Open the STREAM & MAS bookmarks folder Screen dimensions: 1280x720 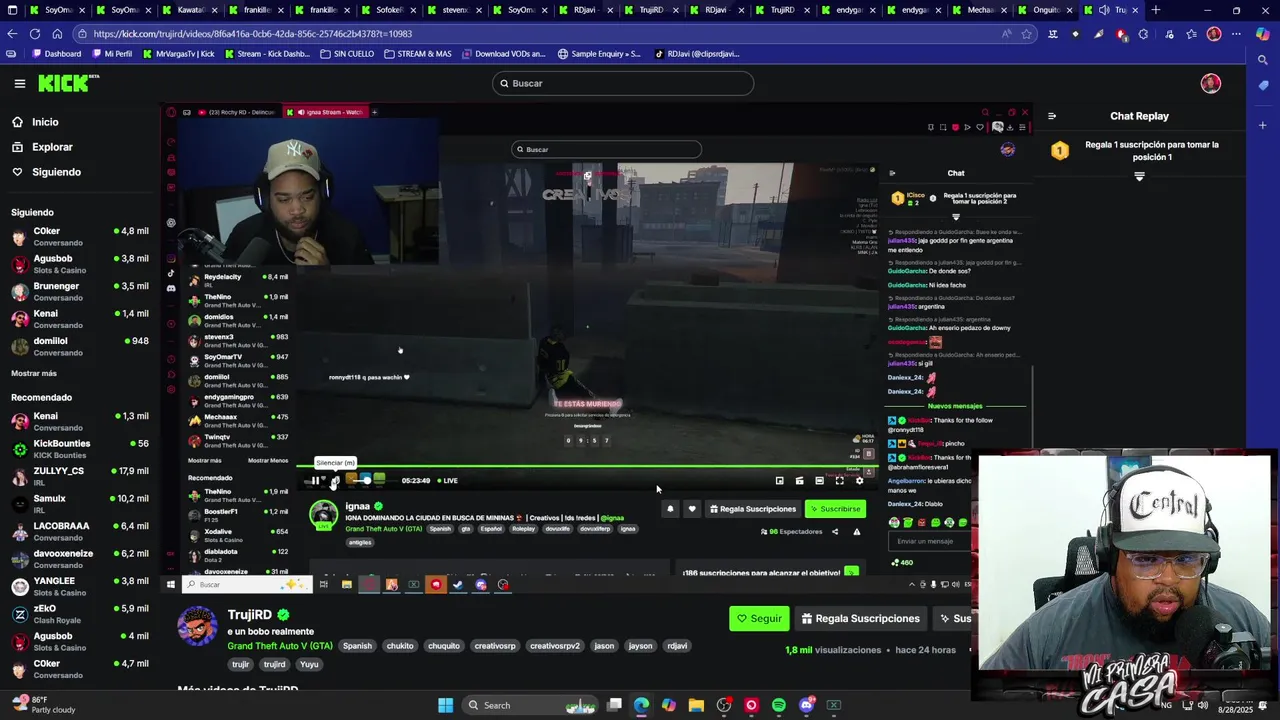click(x=417, y=54)
